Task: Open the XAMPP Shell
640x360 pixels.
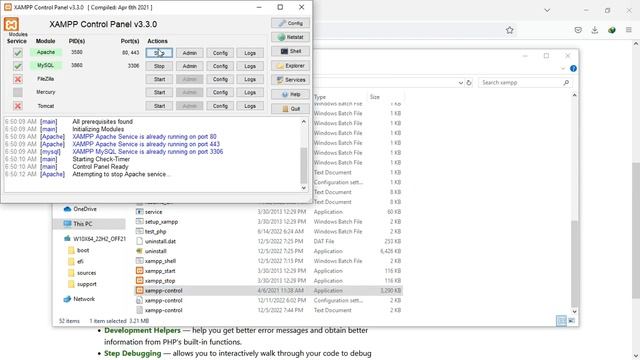Action: point(290,51)
